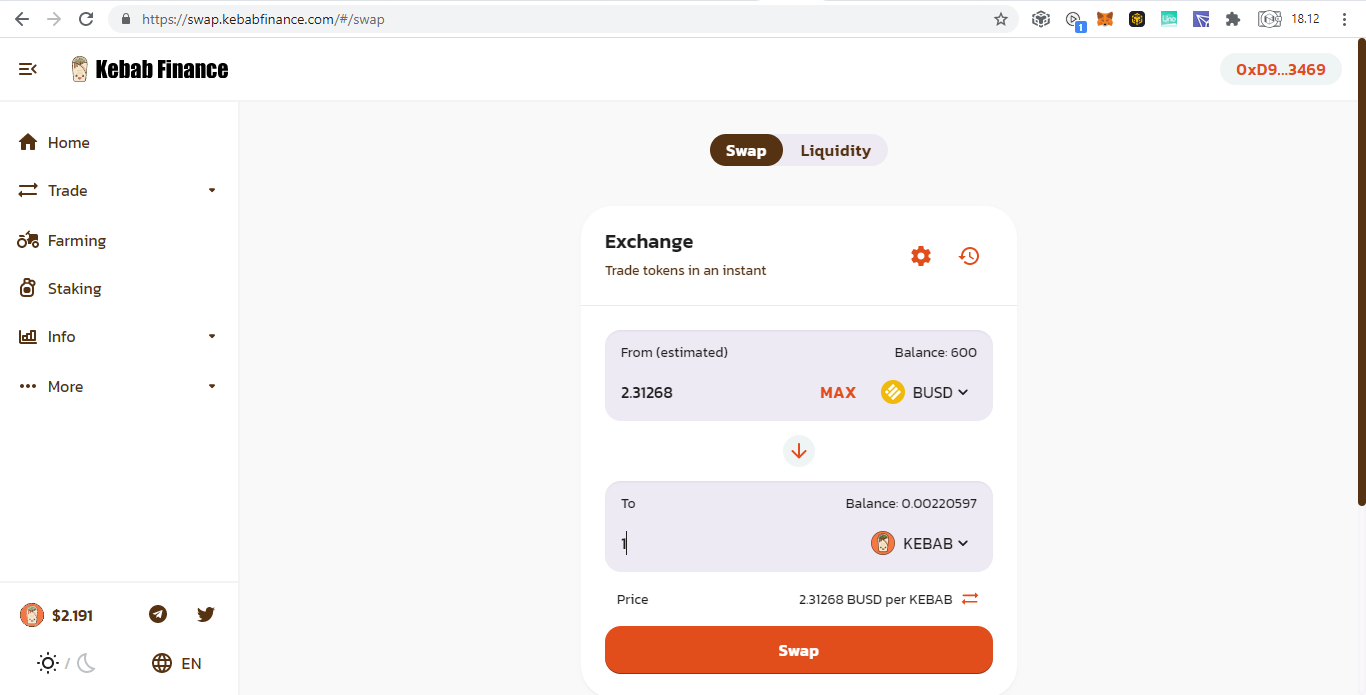Switch to dark mode moon icon
Image resolution: width=1366 pixels, height=695 pixels.
click(86, 663)
